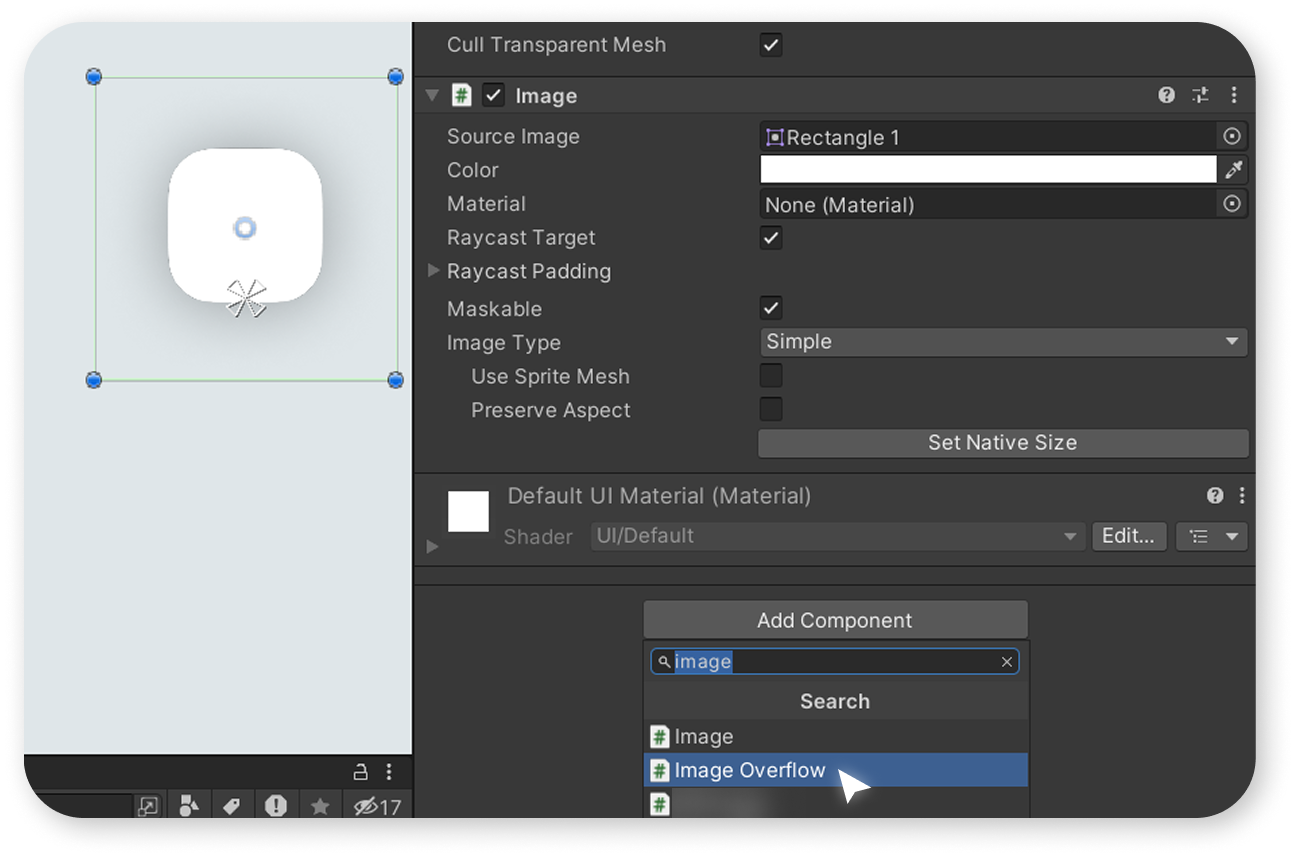Uncheck the Maskable option
Image resolution: width=1293 pixels, height=856 pixels.
pyautogui.click(x=771, y=308)
